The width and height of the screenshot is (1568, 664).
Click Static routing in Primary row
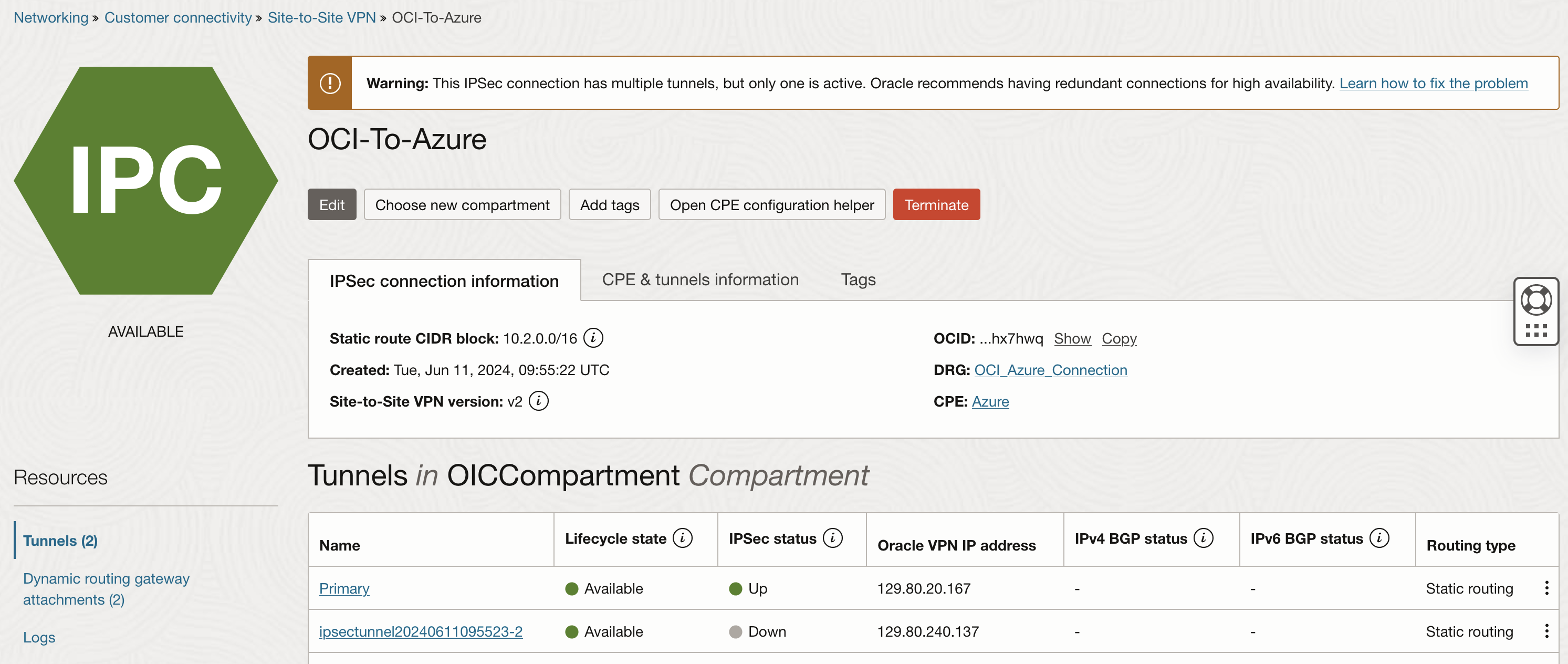1469,588
